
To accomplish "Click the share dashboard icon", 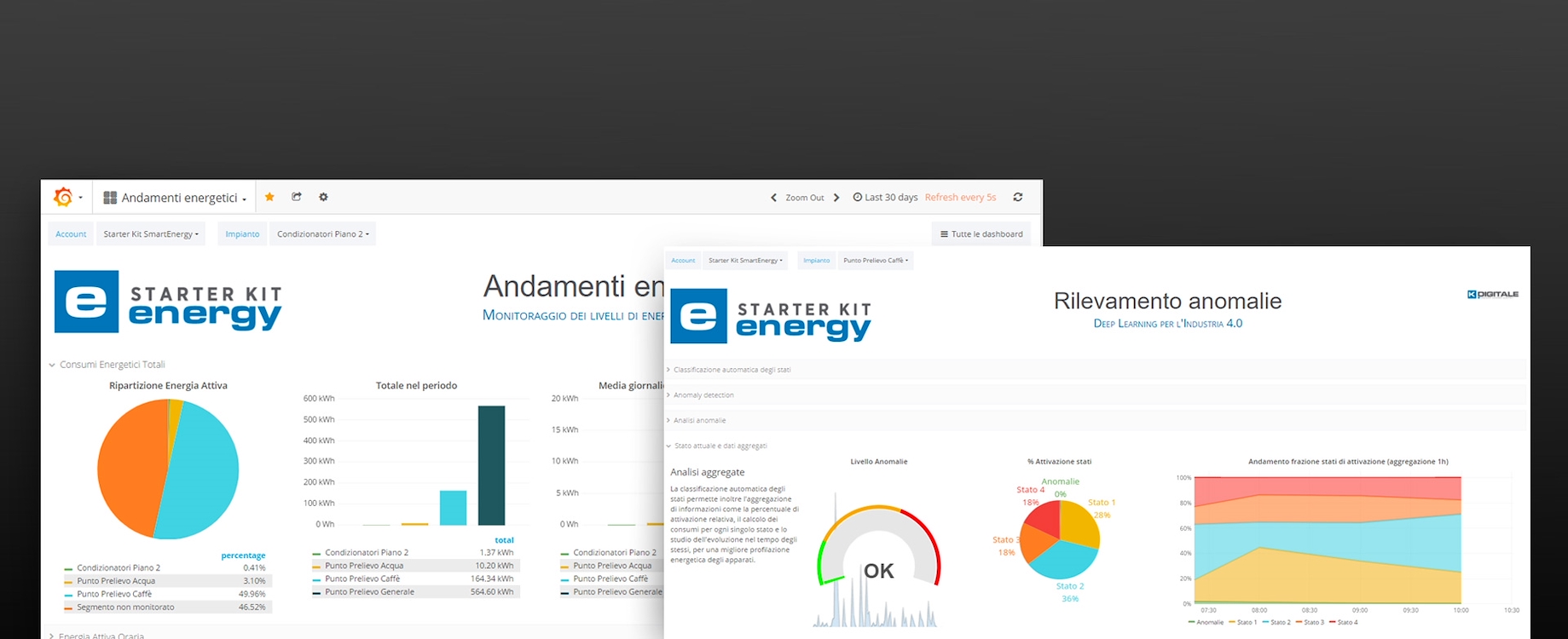I will coord(297,197).
